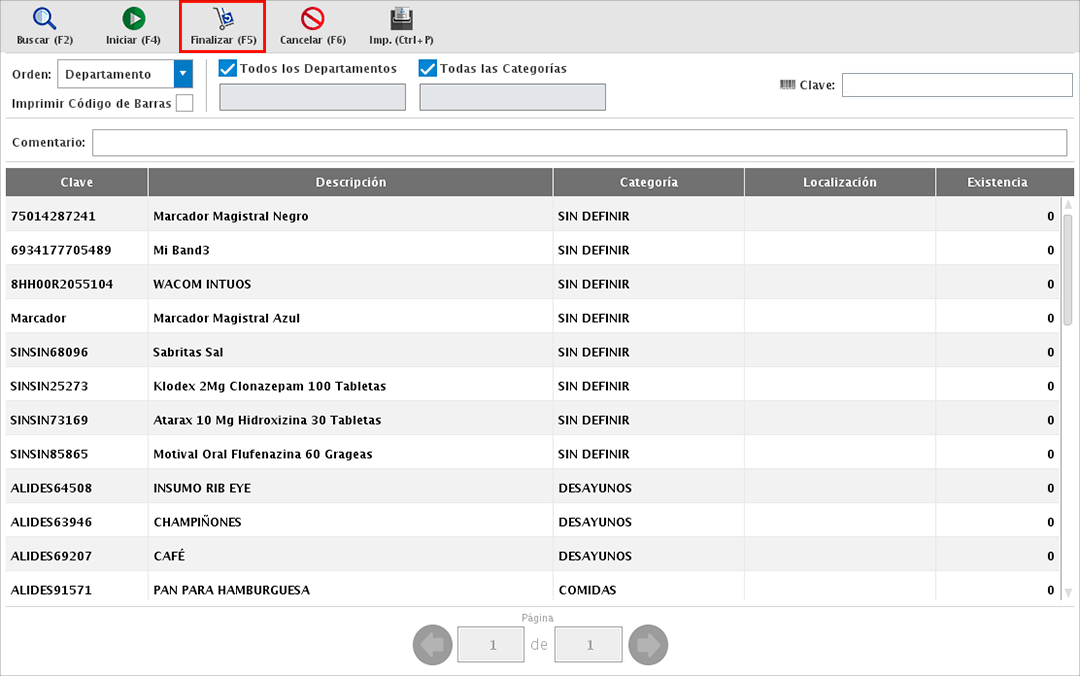Go to previous page with left arrow
The height and width of the screenshot is (676, 1080).
point(432,645)
